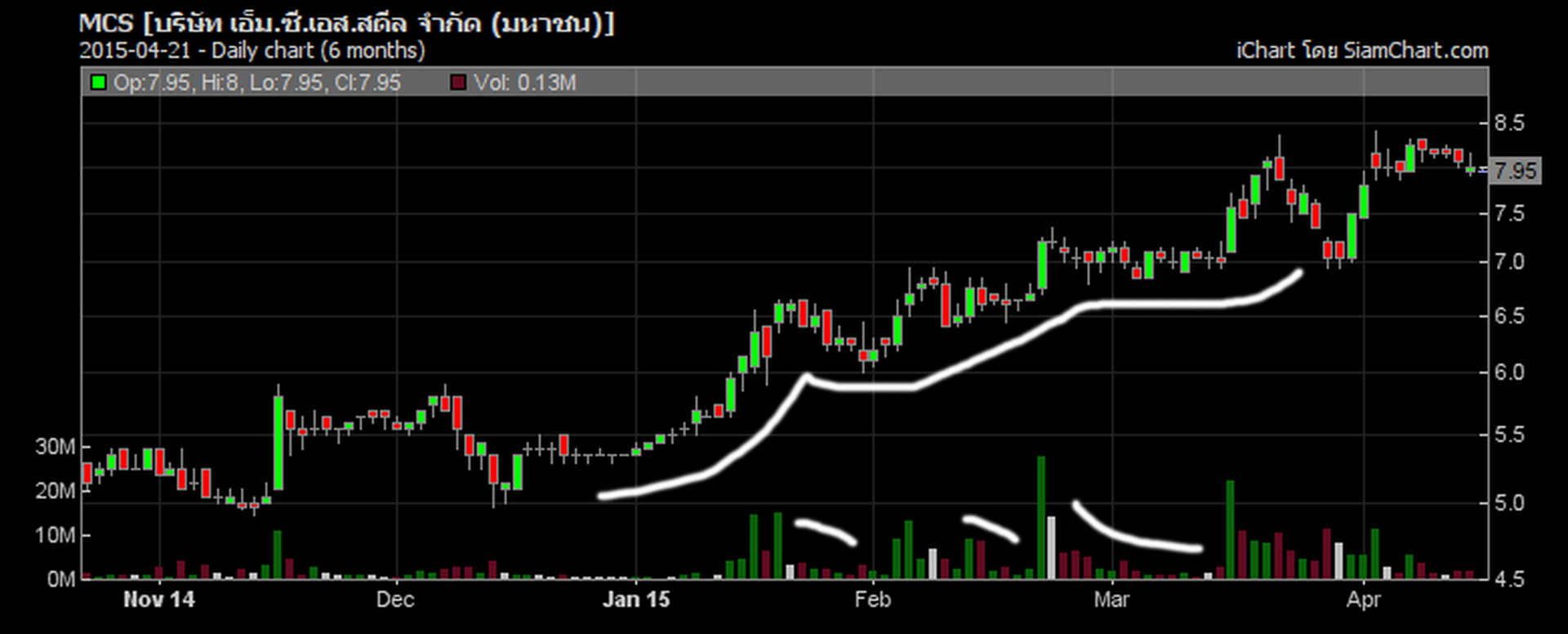
Task: Click the Apr date label
Action: tap(1363, 600)
